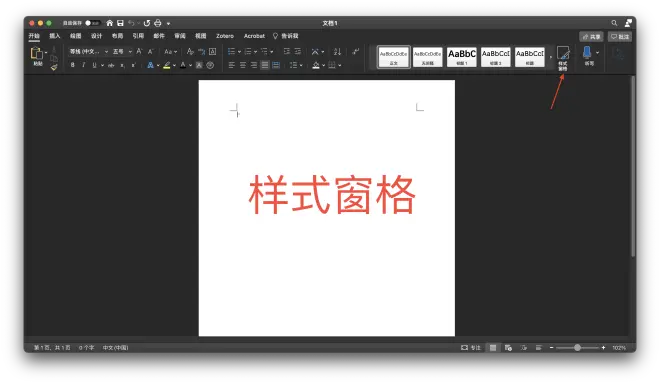The width and height of the screenshot is (660, 384).
Task: Click the Comments (批注) button
Action: tap(620, 37)
